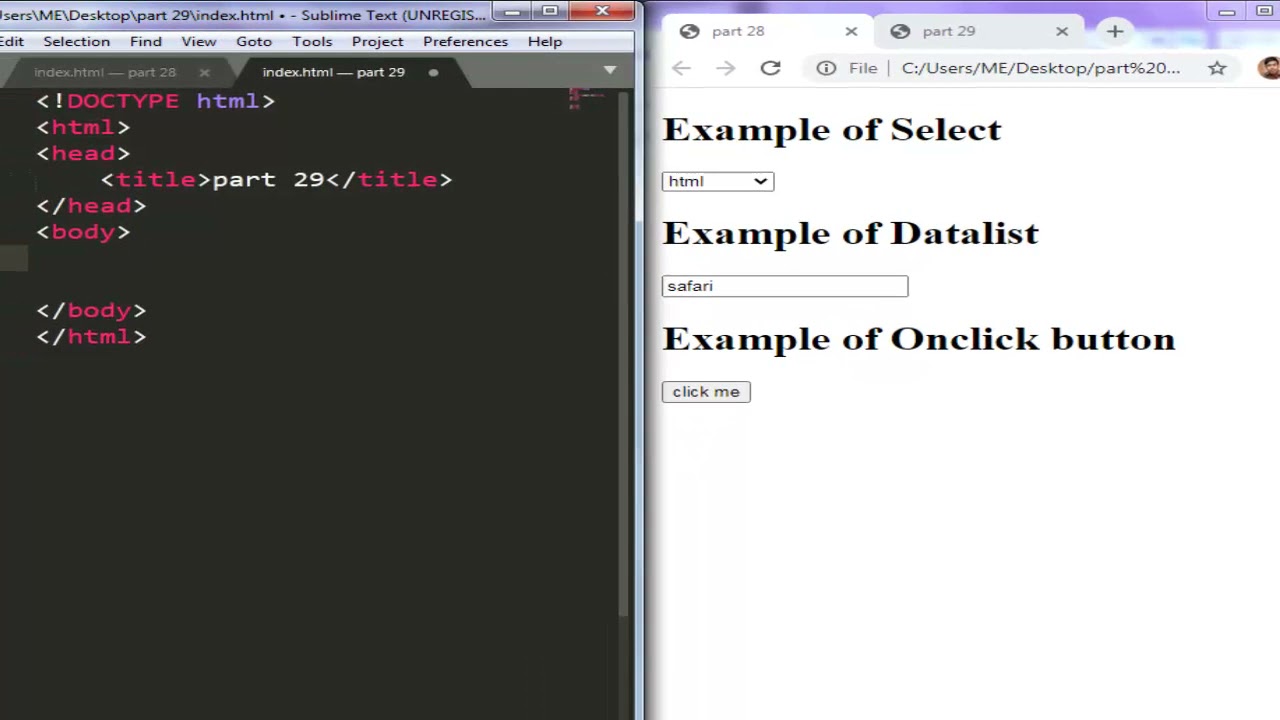Click the 'Example of Datalist' heading

coord(850,233)
